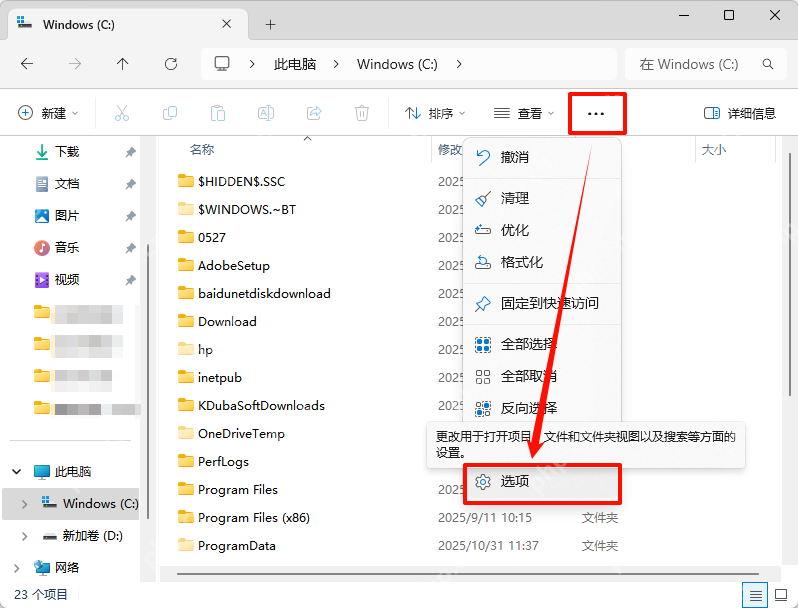Click the file list horizontal scrollbar
This screenshot has height=608, width=798.
point(467,574)
